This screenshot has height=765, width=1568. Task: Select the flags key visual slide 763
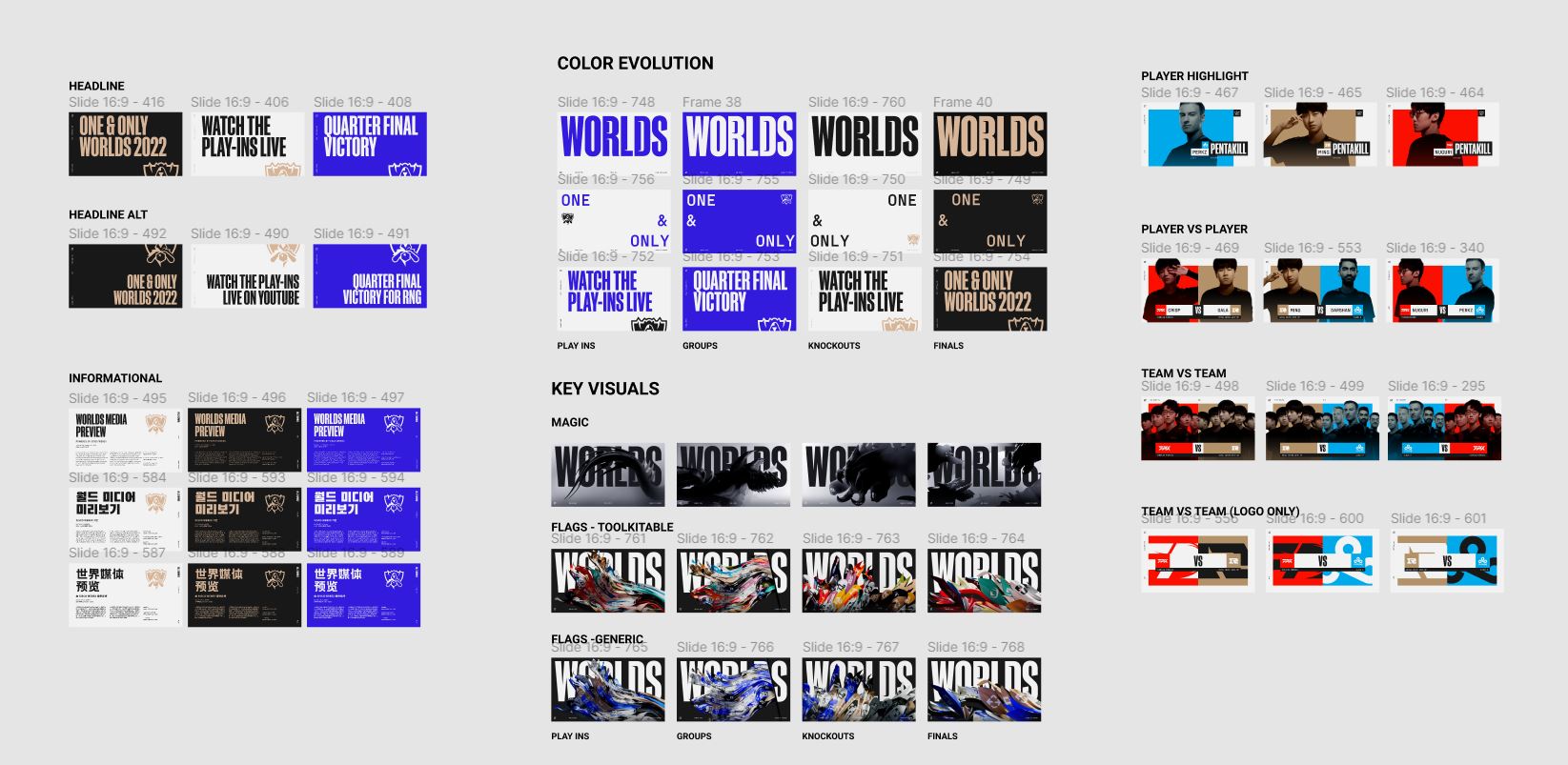click(x=859, y=580)
